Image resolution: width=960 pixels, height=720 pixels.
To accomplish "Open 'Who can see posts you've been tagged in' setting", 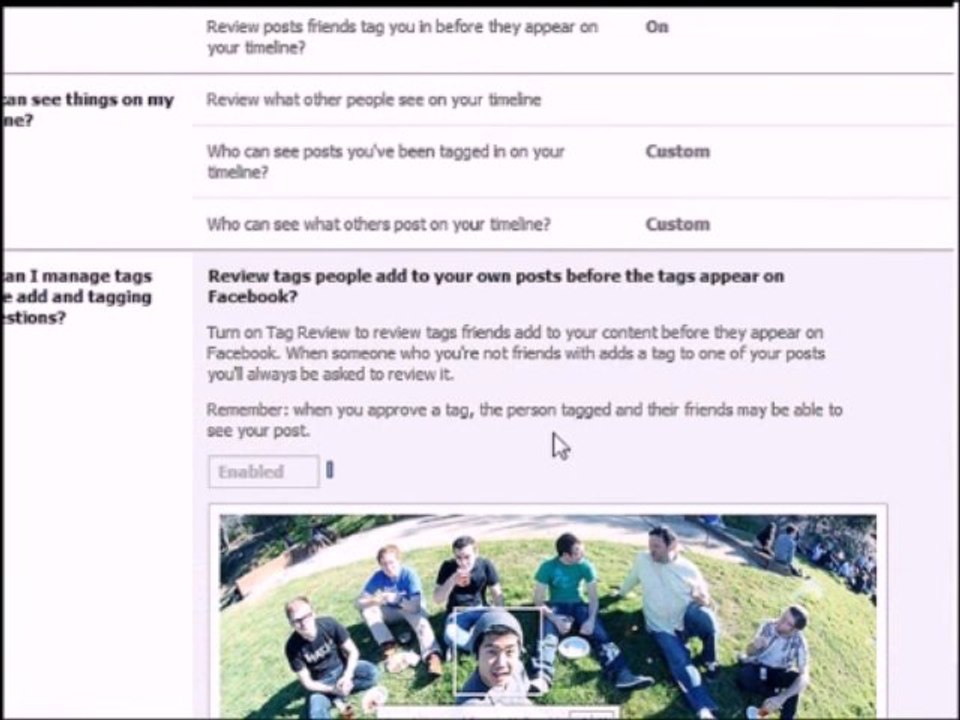I will [385, 162].
